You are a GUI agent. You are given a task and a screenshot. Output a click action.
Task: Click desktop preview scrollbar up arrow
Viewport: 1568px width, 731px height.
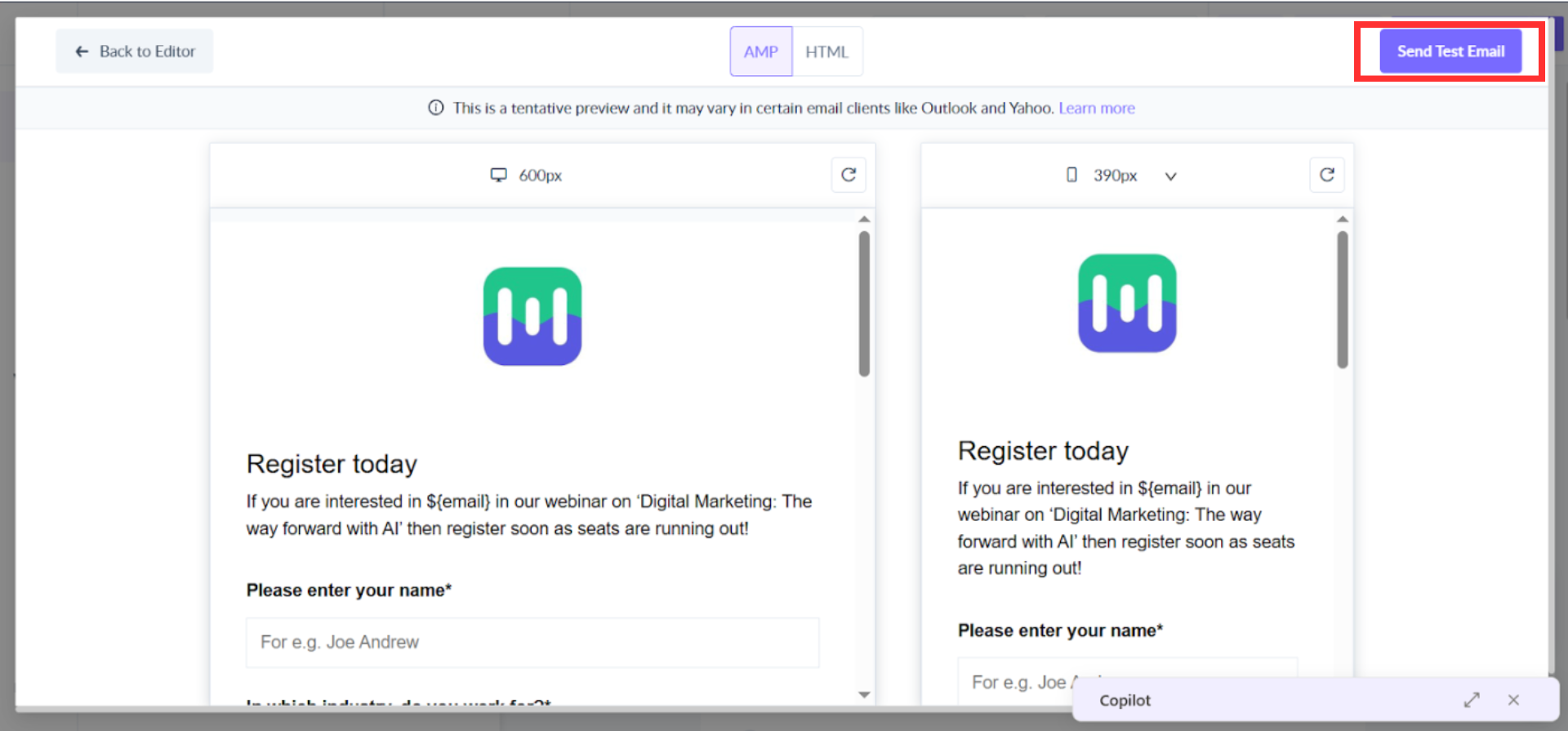(864, 219)
